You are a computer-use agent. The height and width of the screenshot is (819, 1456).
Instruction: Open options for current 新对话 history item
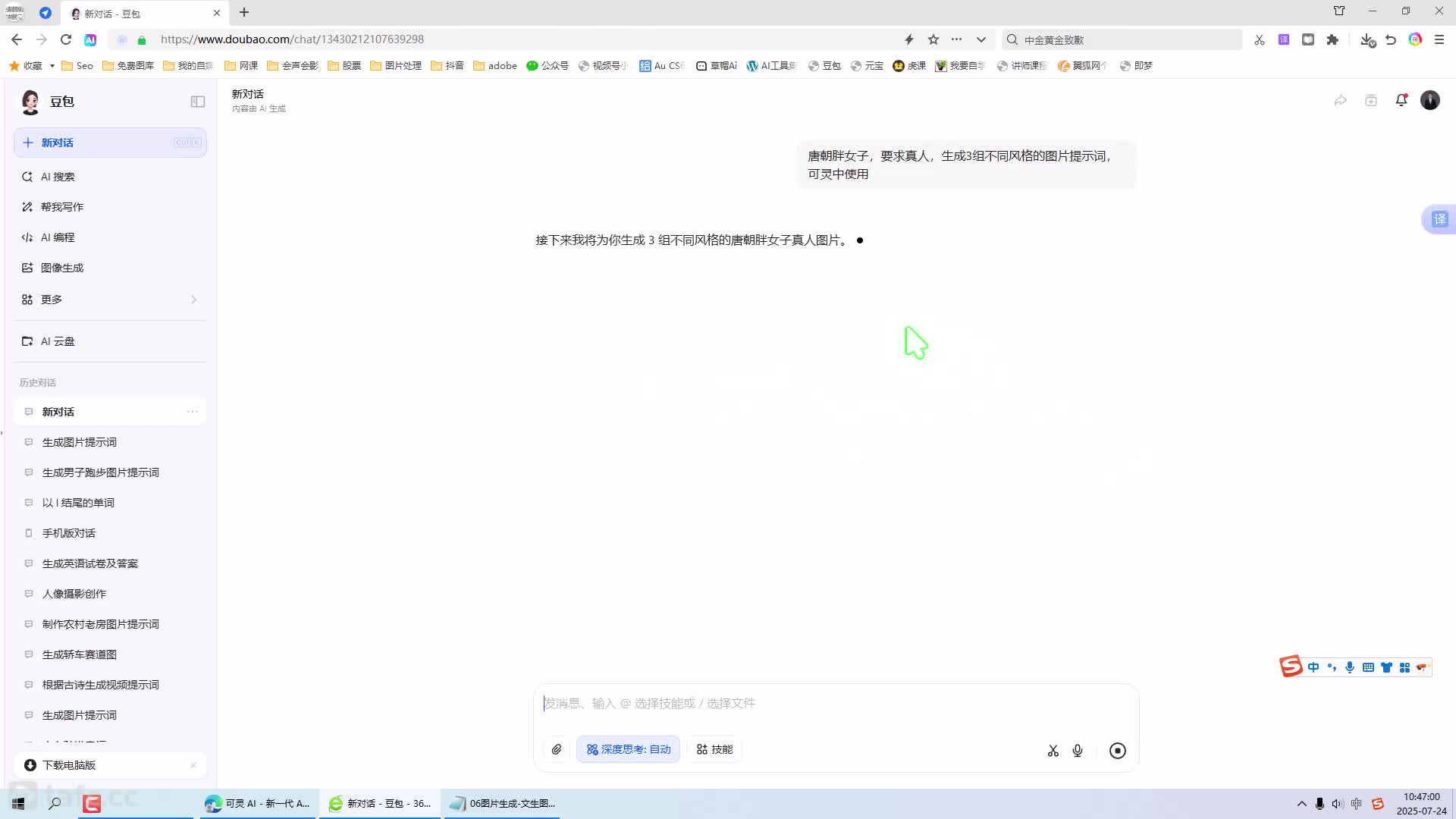(x=193, y=412)
